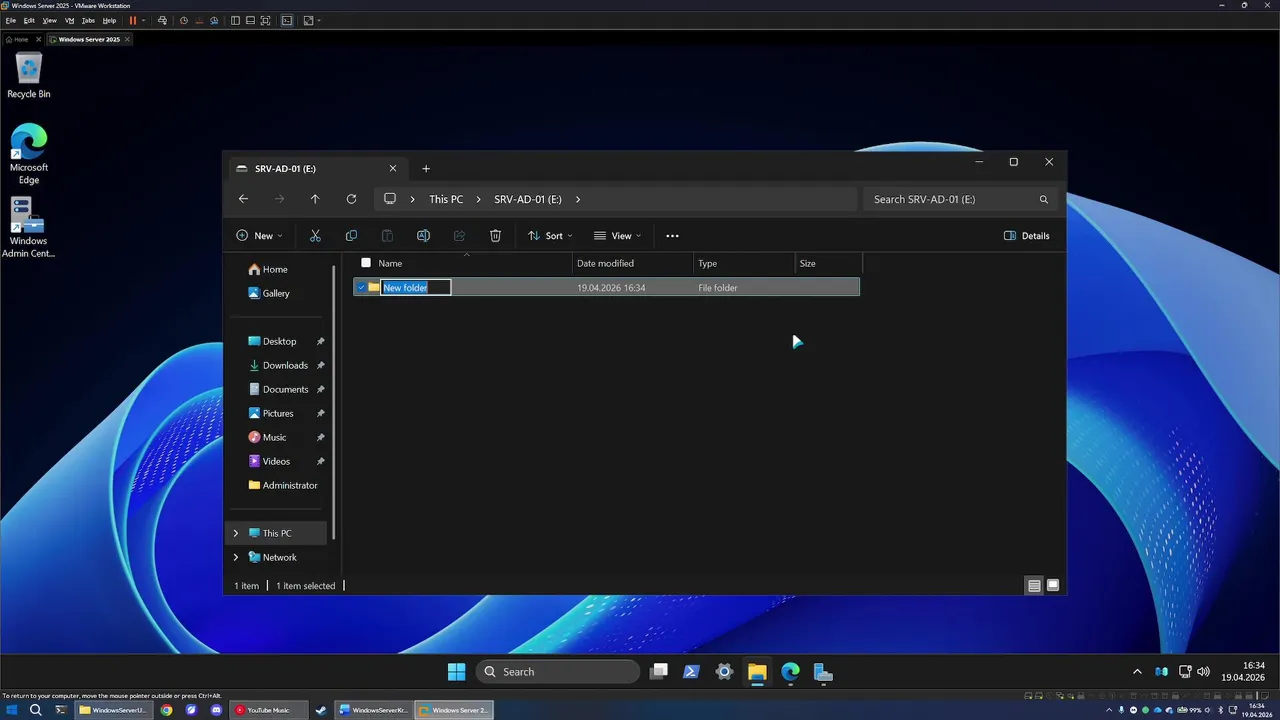Click VMware take snapshot clock icon
This screenshot has width=1280, height=720.
coord(183,20)
